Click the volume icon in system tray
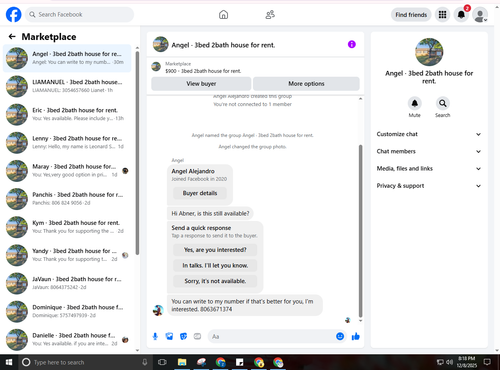The height and width of the screenshot is (370, 500). coord(450,362)
